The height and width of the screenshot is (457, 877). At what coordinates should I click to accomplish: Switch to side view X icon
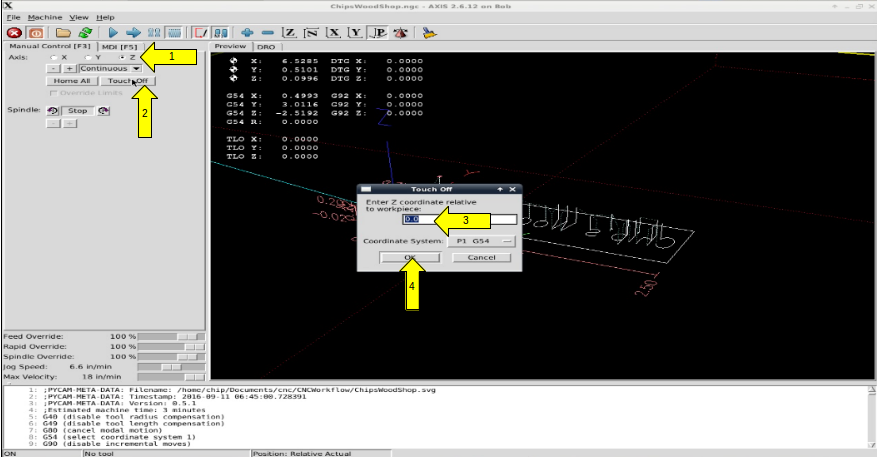333,33
